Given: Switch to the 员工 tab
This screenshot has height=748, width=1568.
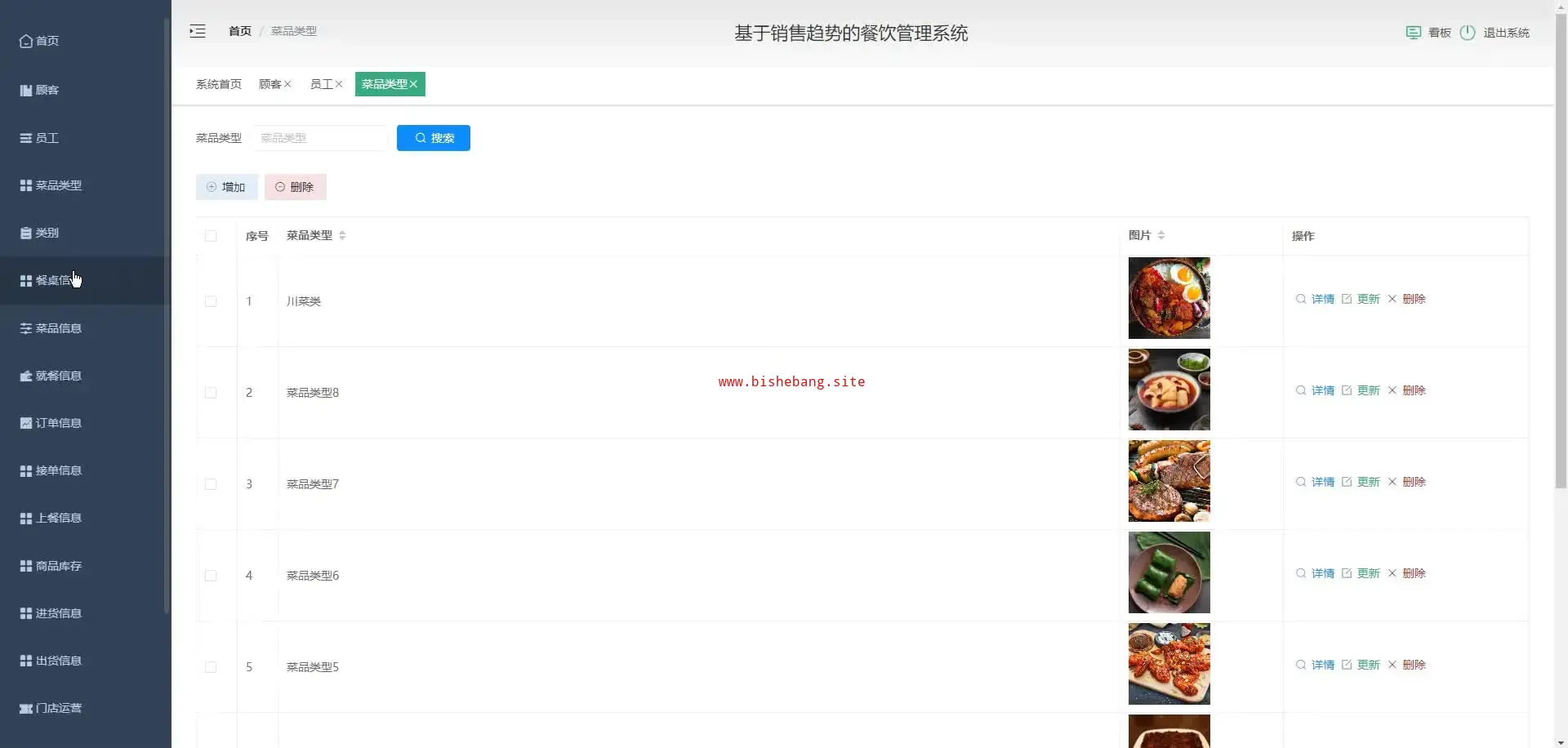Looking at the screenshot, I should tap(322, 84).
